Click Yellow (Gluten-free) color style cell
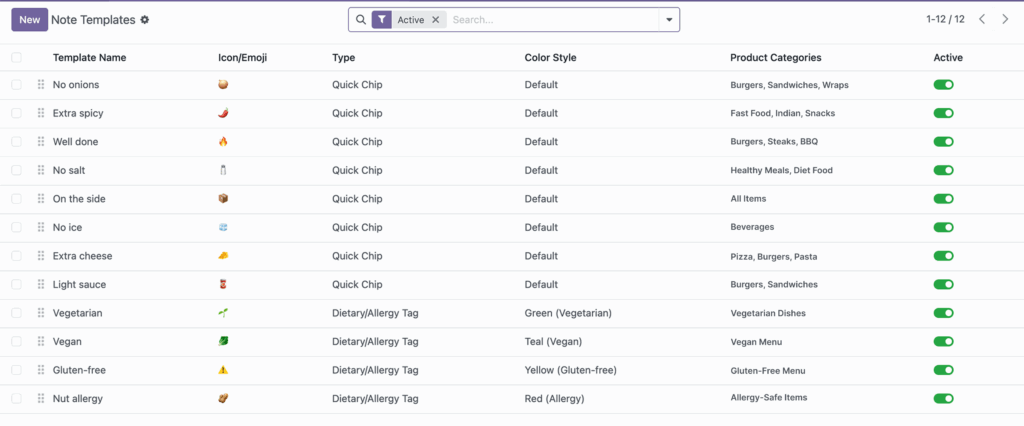Viewport: 1024px width, 426px height. coord(571,370)
